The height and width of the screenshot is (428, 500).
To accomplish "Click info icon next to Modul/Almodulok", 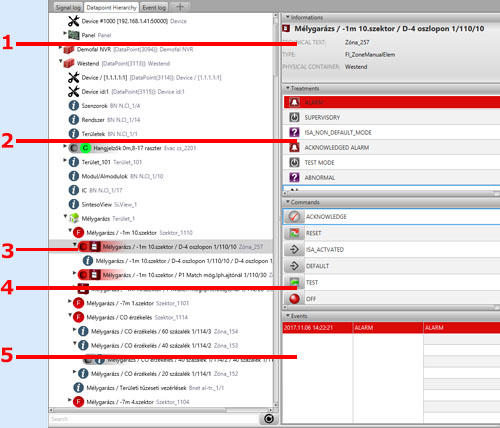I will coord(73,176).
